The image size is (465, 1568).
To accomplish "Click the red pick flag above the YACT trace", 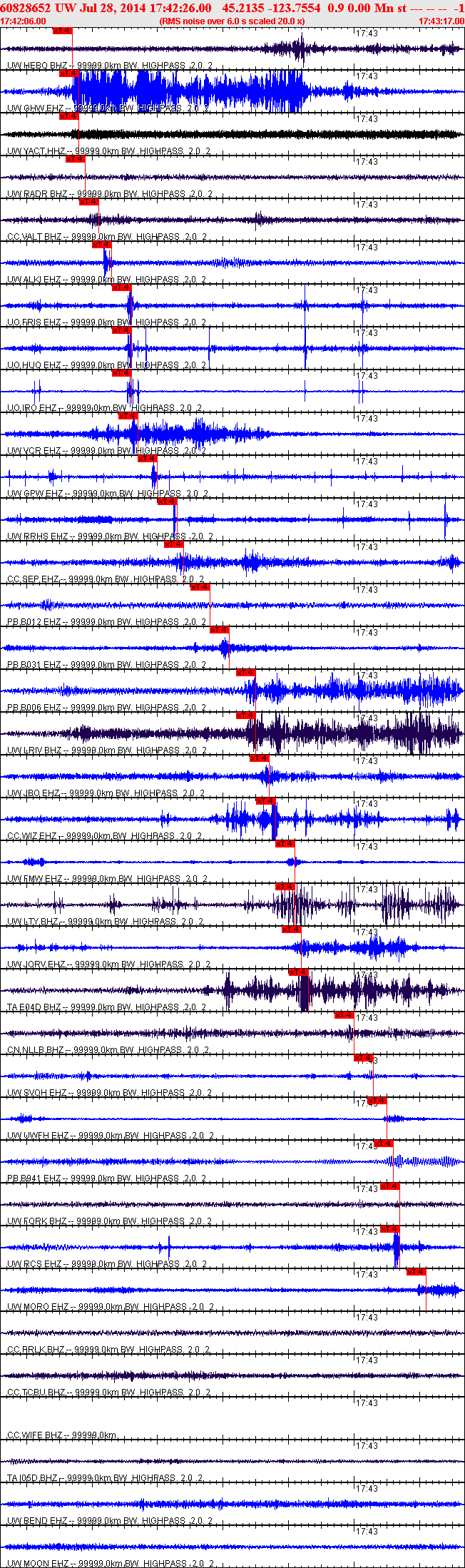I will pos(69,116).
